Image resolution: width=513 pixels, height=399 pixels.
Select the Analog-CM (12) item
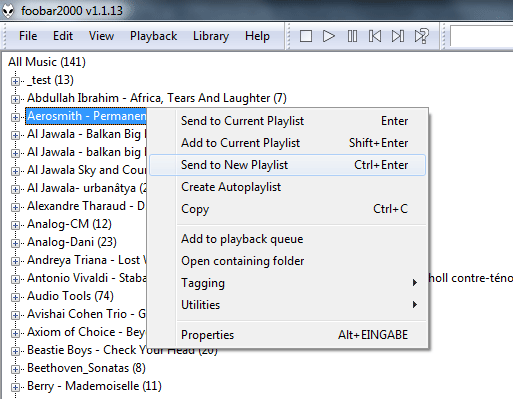[x=69, y=224]
